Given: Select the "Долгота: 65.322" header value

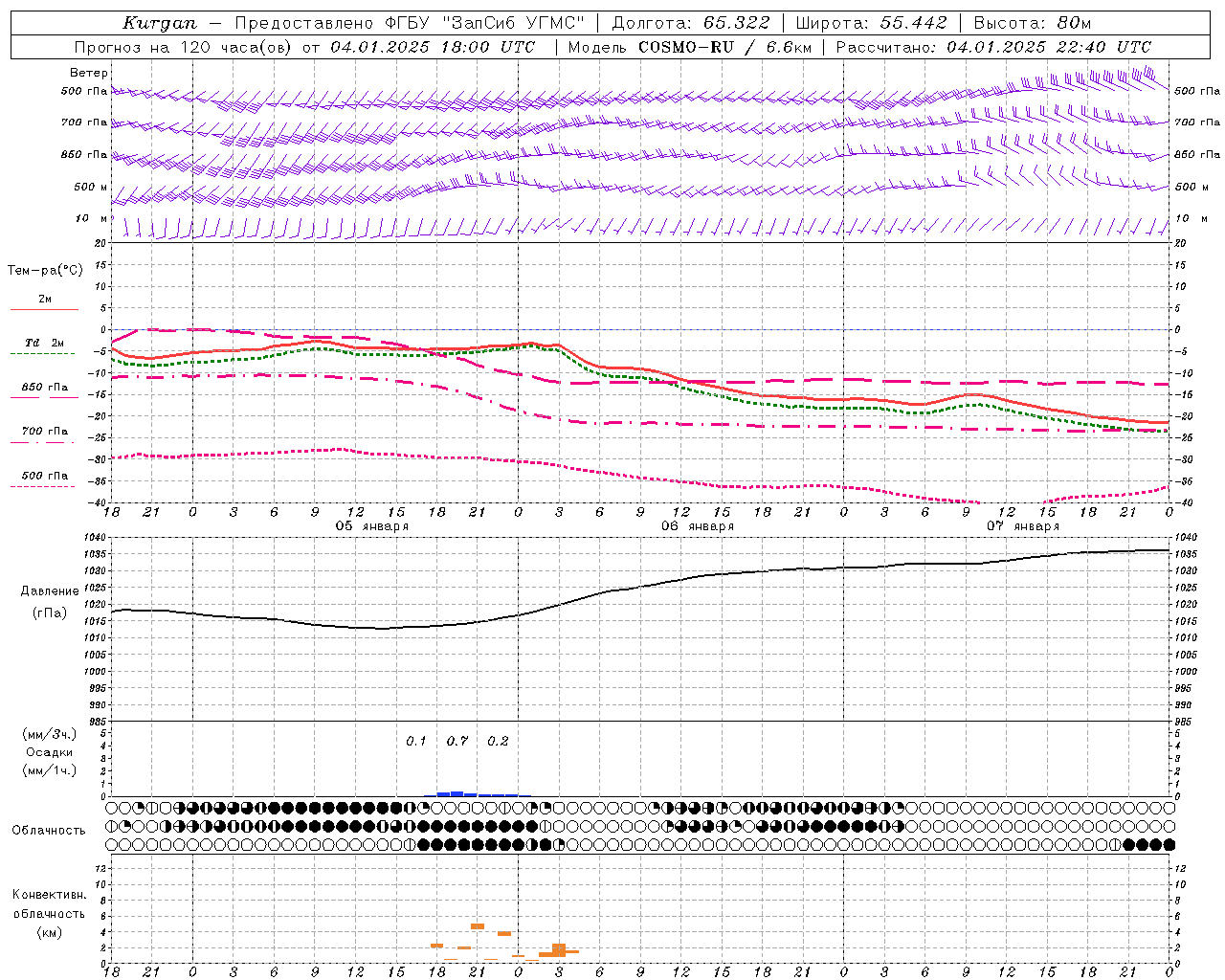Looking at the screenshot, I should click(x=690, y=23).
